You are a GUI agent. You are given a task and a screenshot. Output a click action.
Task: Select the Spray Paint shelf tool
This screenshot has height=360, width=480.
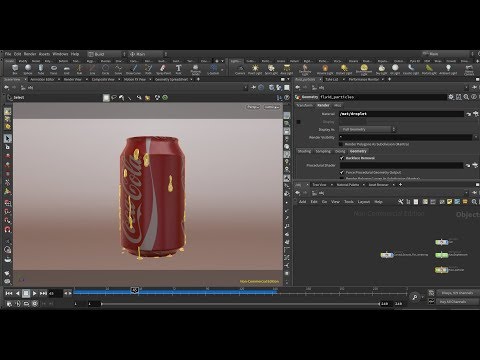[163, 69]
